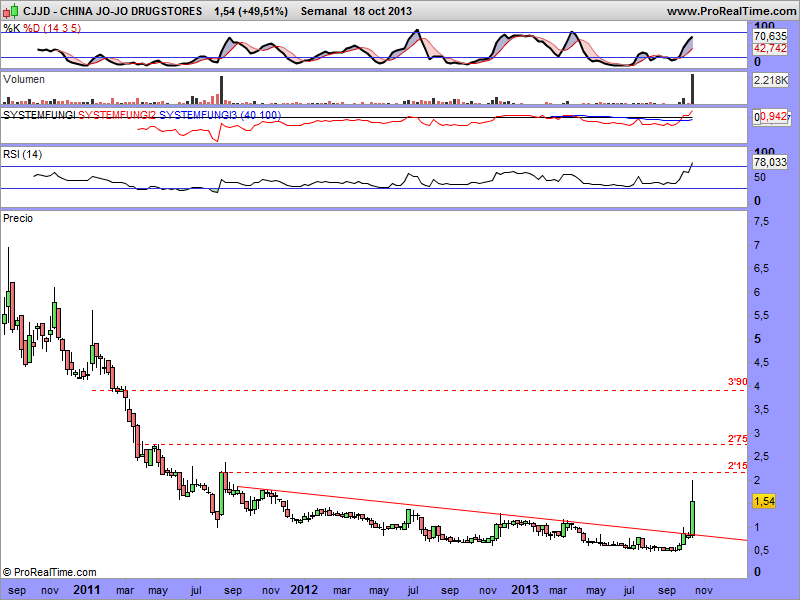Click the indicator value 0,942
This screenshot has width=800, height=600.
click(772, 117)
